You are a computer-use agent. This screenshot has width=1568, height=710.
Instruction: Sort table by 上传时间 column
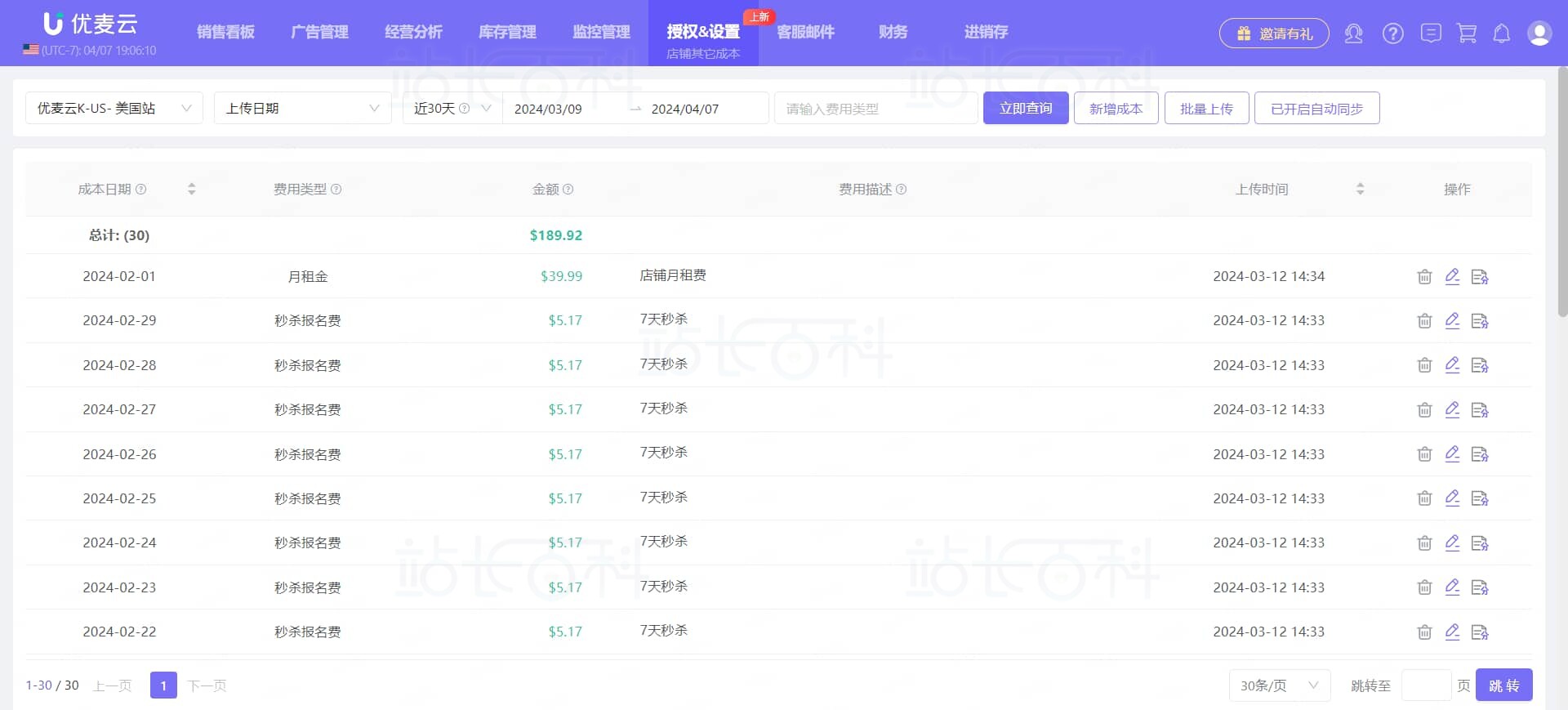coord(1360,189)
